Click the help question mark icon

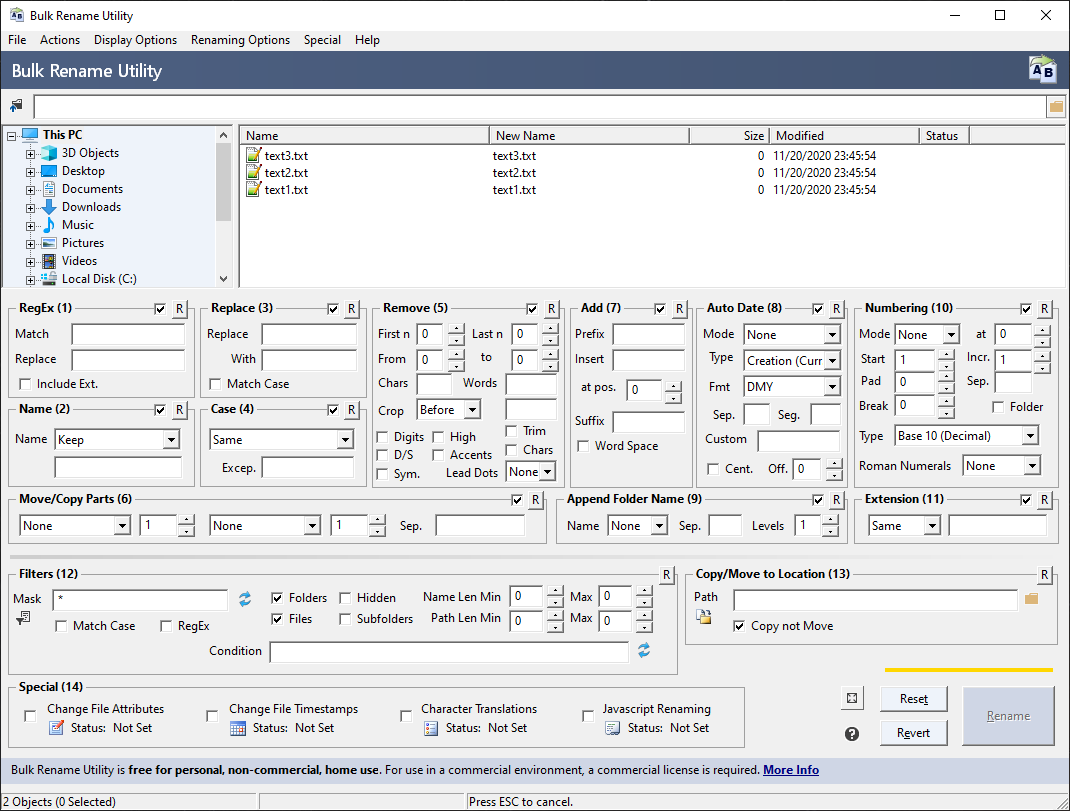coord(852,734)
